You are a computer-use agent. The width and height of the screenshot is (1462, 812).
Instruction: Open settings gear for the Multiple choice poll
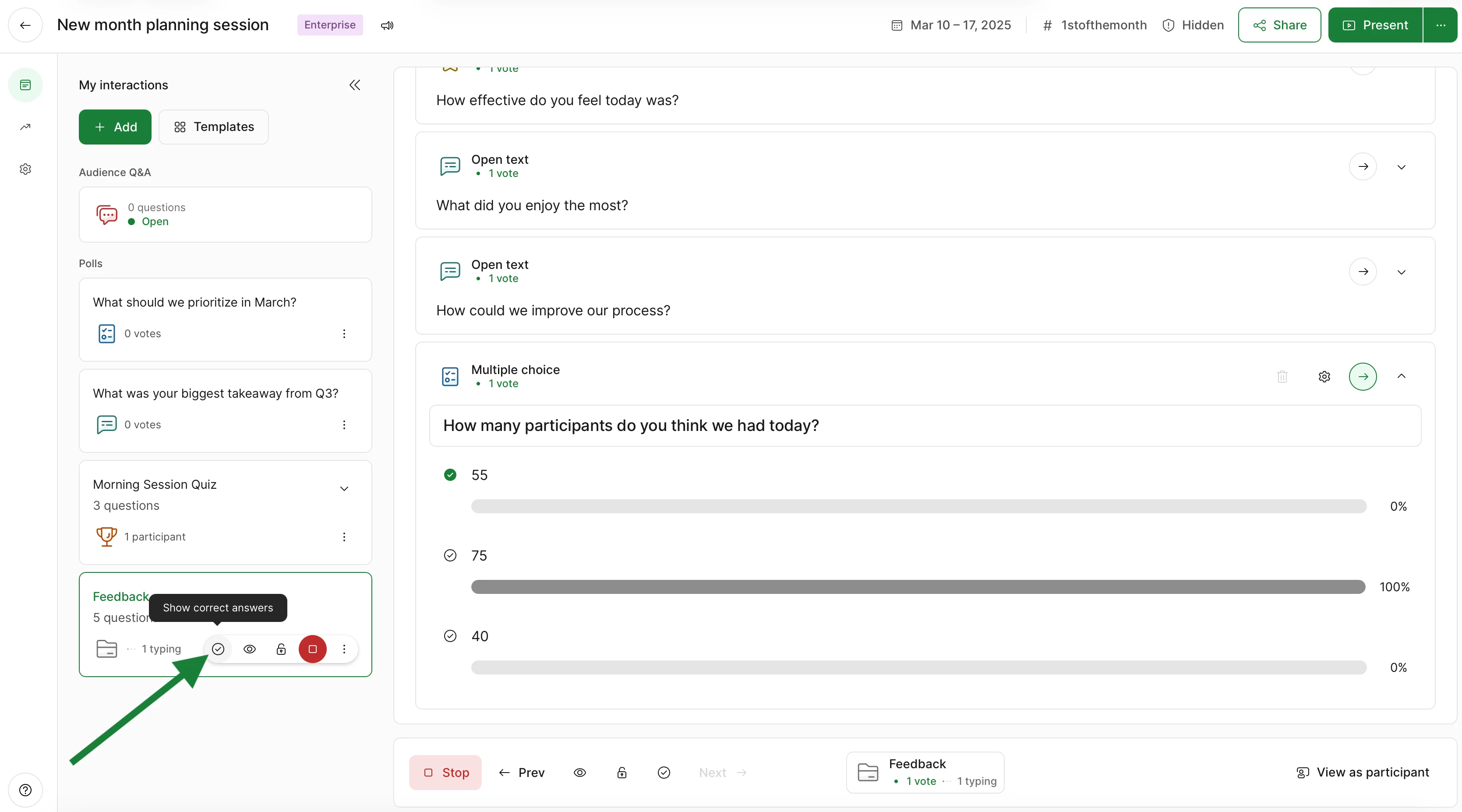pyautogui.click(x=1324, y=377)
